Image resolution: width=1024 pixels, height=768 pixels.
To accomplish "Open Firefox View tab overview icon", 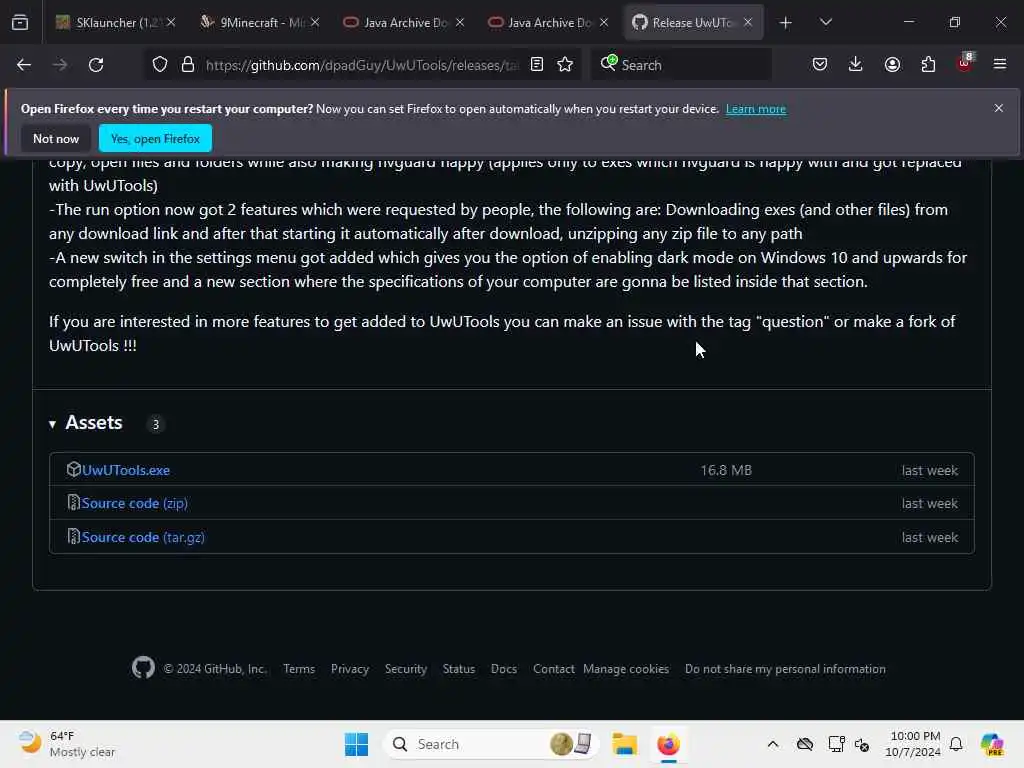I will [x=20, y=22].
